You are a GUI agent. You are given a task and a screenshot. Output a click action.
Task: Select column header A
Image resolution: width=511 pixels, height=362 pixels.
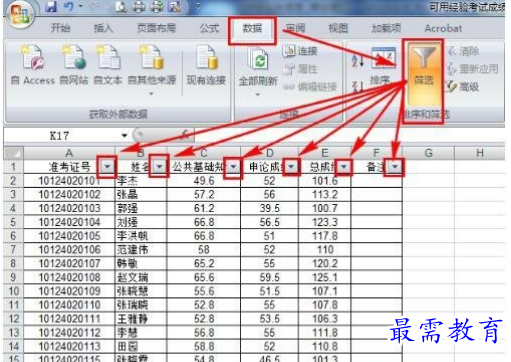(69, 153)
